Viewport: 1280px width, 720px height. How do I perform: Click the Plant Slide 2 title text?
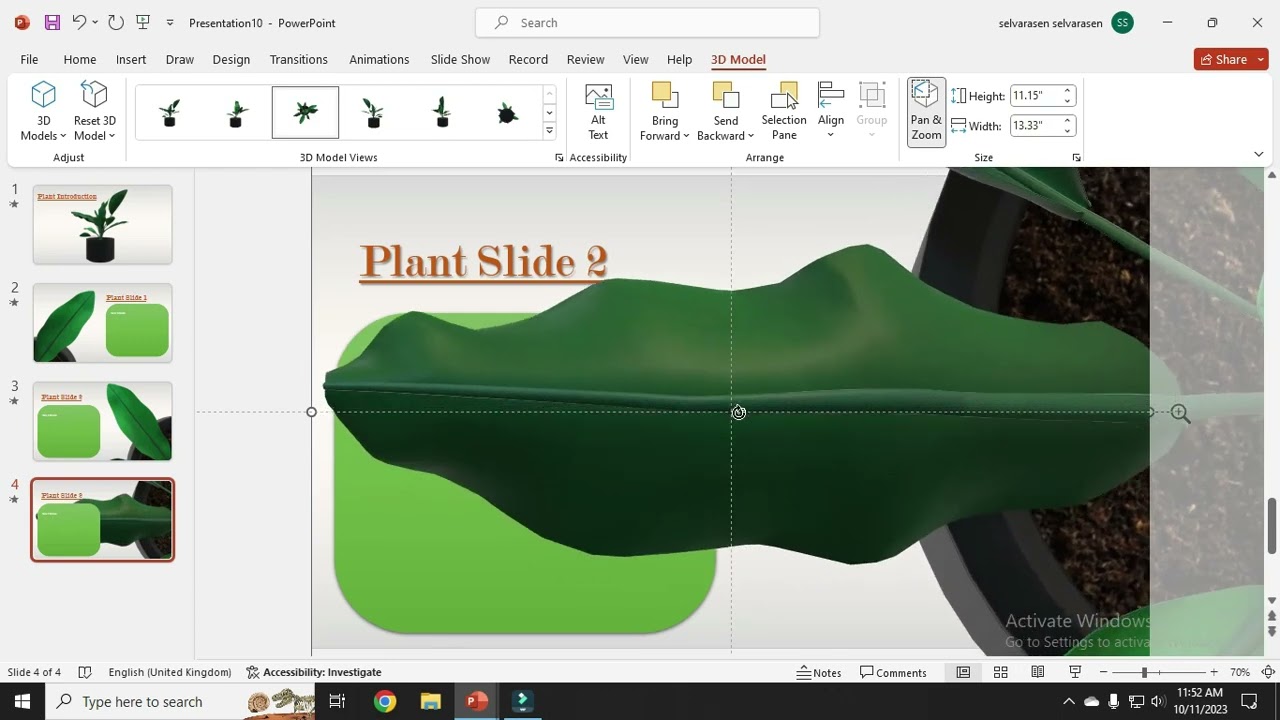pyautogui.click(x=484, y=261)
